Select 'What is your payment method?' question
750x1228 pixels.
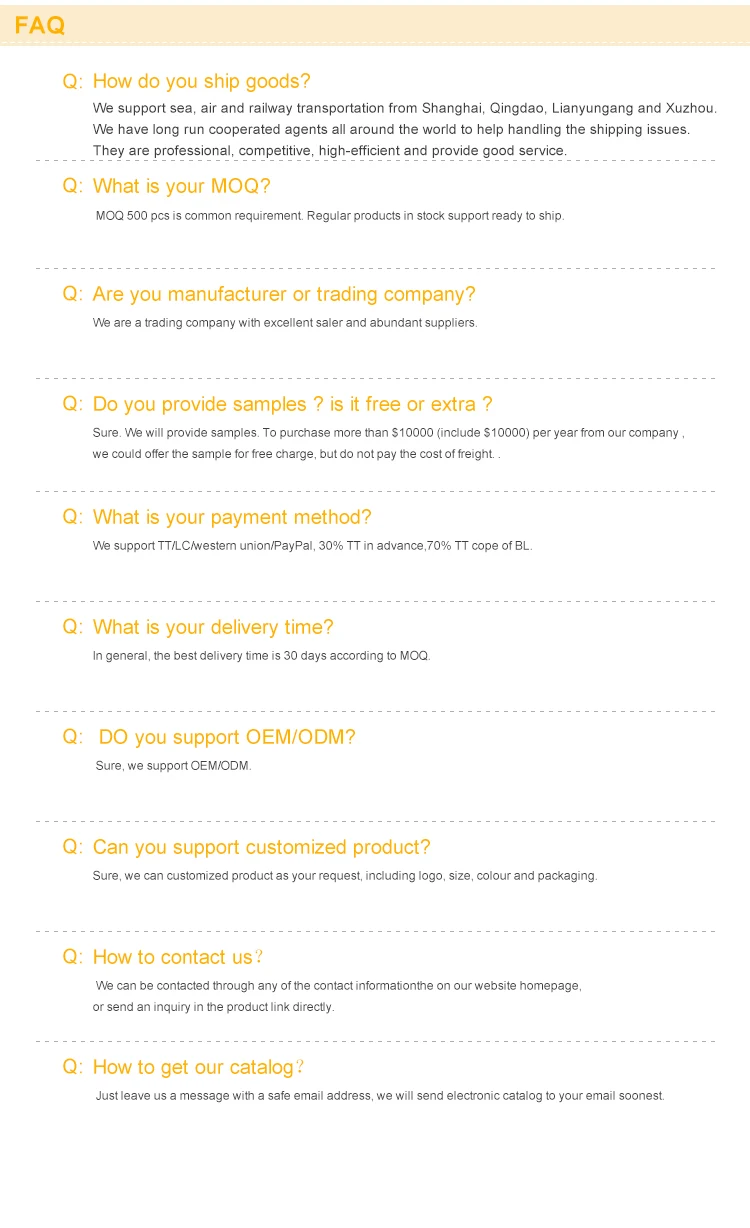click(x=231, y=518)
